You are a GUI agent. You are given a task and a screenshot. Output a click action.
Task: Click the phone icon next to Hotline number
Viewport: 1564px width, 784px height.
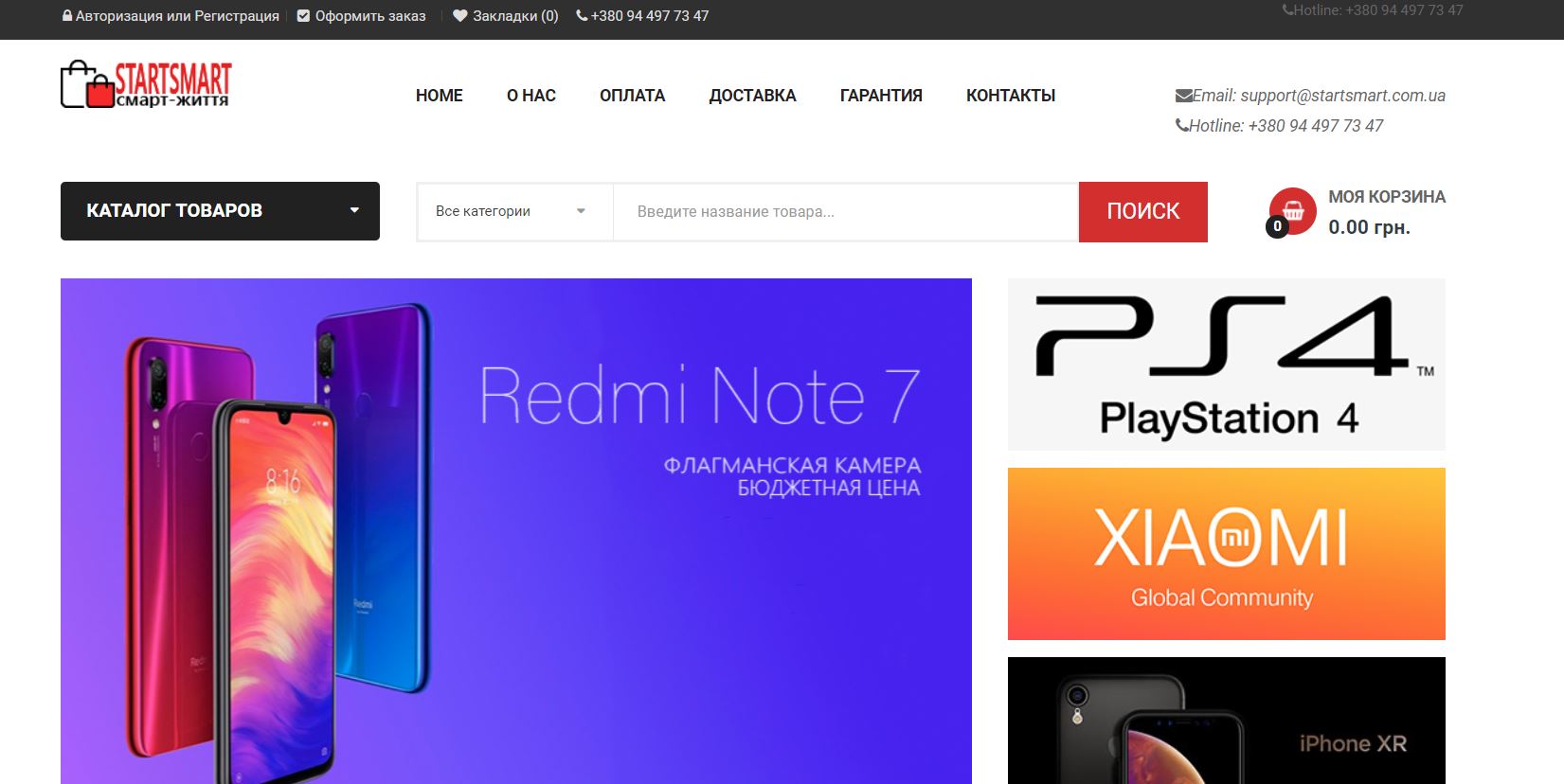(1181, 125)
